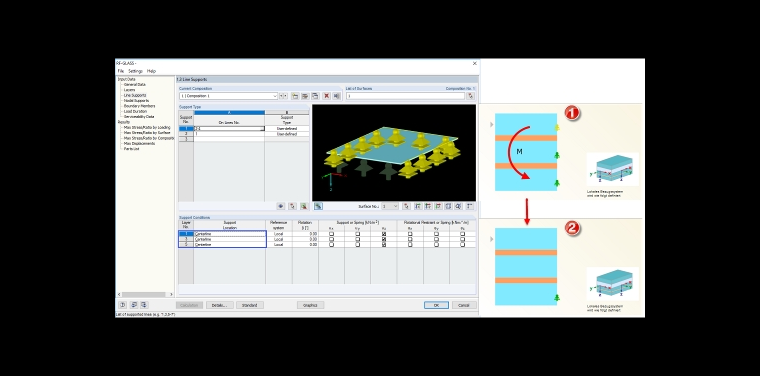
Task: Toggle the ux checkbox for layer 1
Action: 332,234
